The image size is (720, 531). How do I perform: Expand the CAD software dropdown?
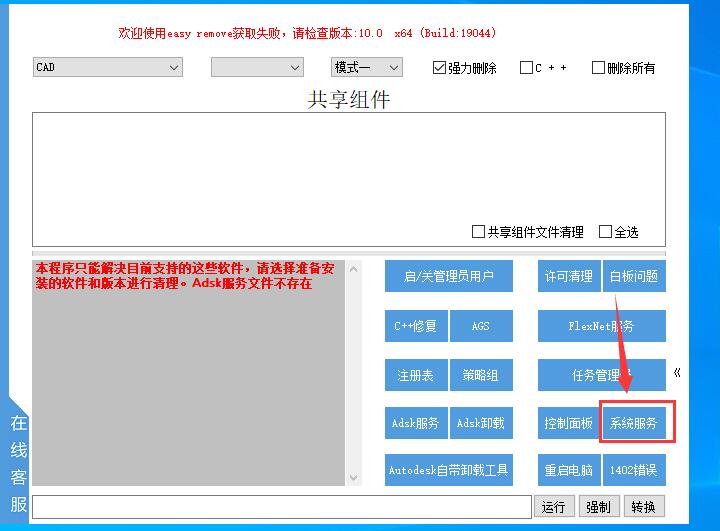point(107,67)
